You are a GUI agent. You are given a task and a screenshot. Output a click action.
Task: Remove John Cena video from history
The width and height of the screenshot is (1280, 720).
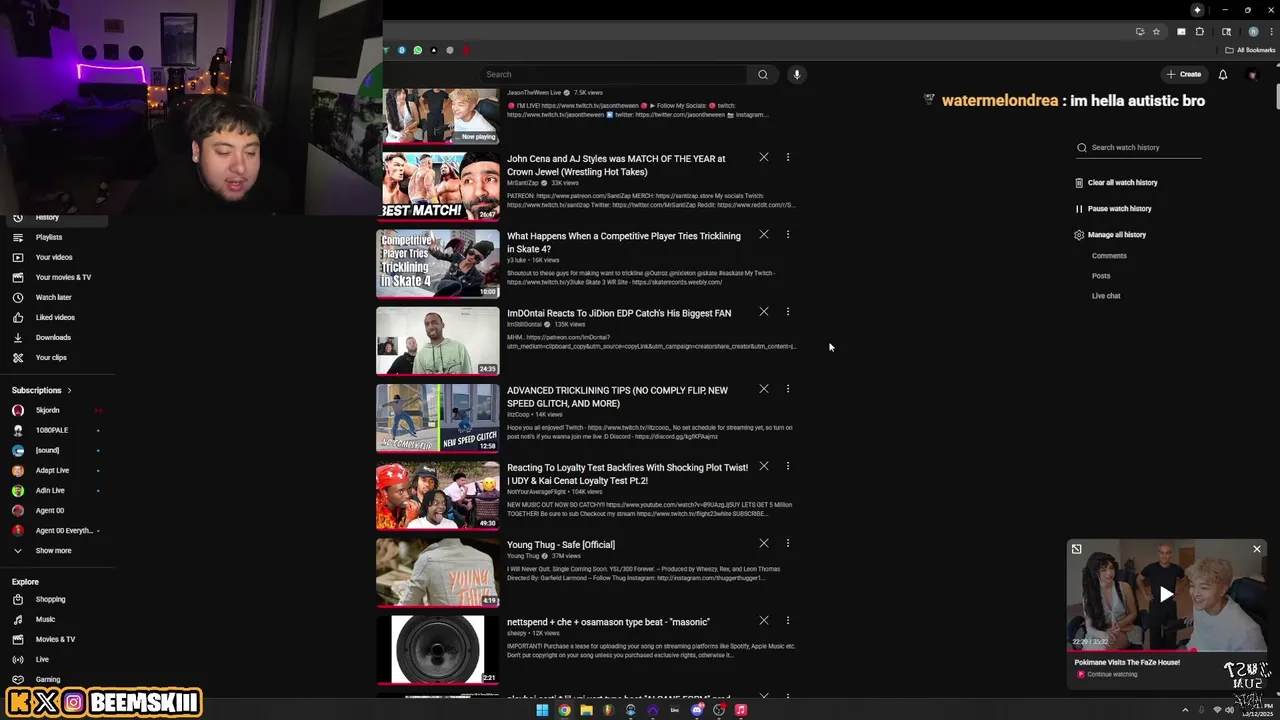click(764, 157)
